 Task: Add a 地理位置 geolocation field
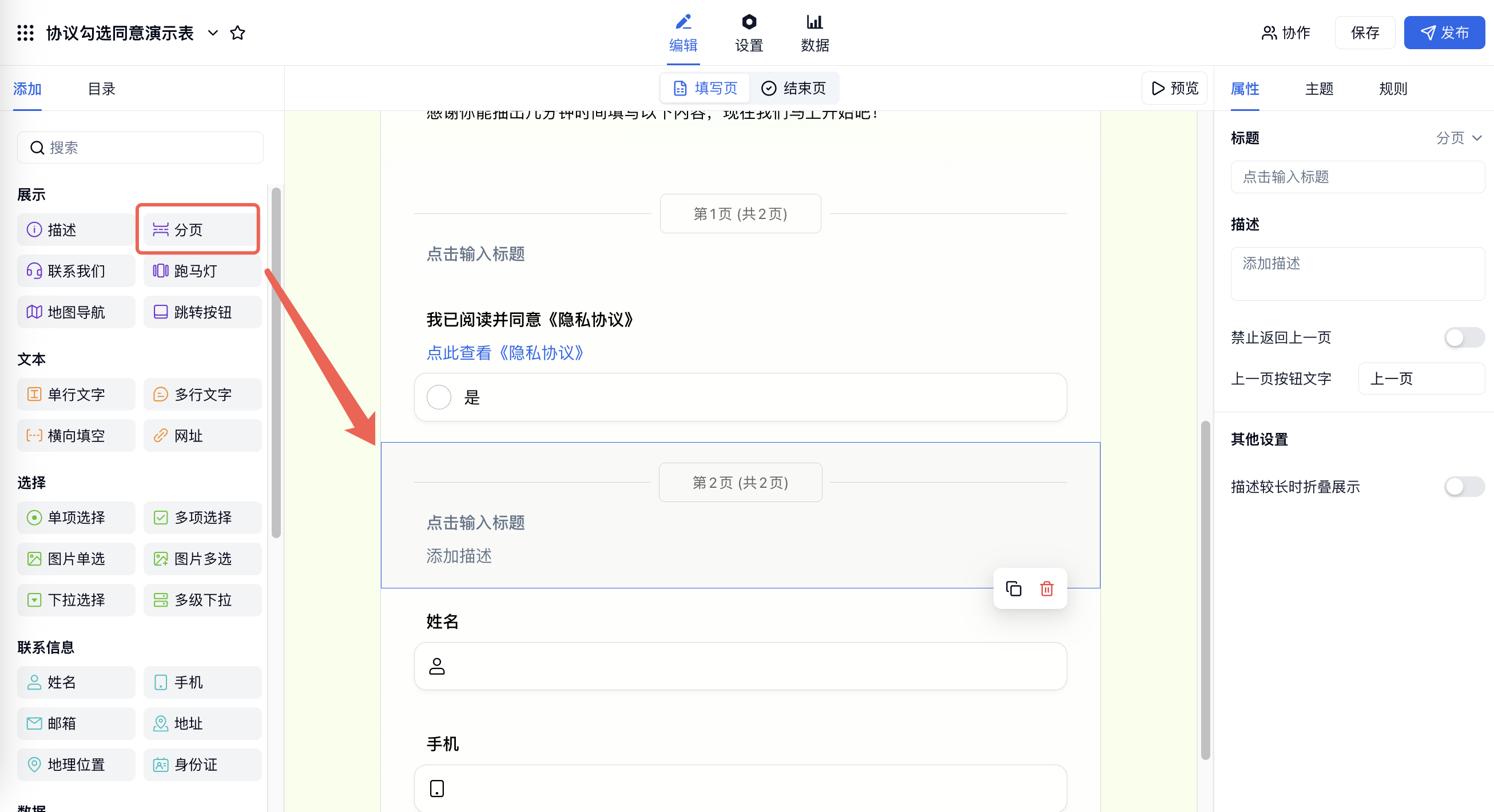tap(76, 765)
